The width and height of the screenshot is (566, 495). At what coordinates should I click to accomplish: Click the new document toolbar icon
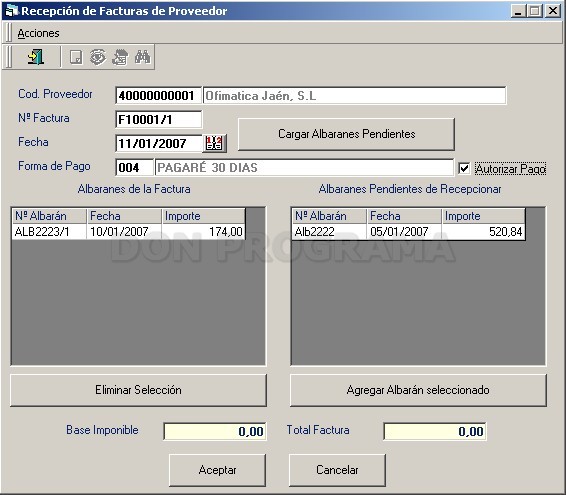[x=76, y=57]
